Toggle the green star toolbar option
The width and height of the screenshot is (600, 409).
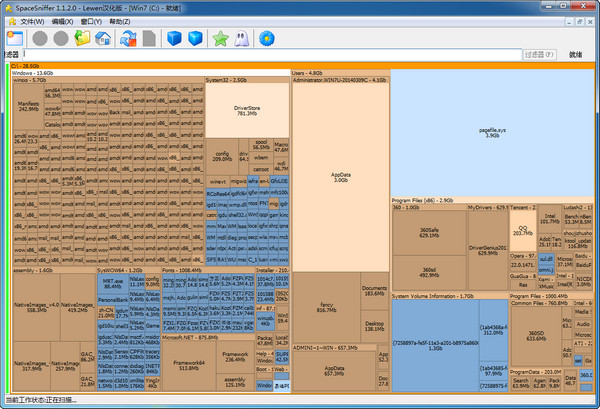click(x=221, y=38)
